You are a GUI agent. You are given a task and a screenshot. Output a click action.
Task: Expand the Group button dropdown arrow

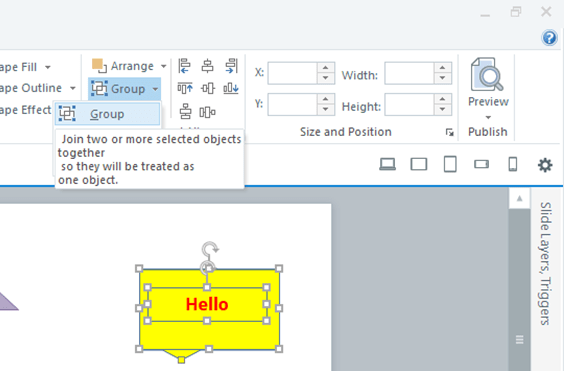click(x=155, y=89)
